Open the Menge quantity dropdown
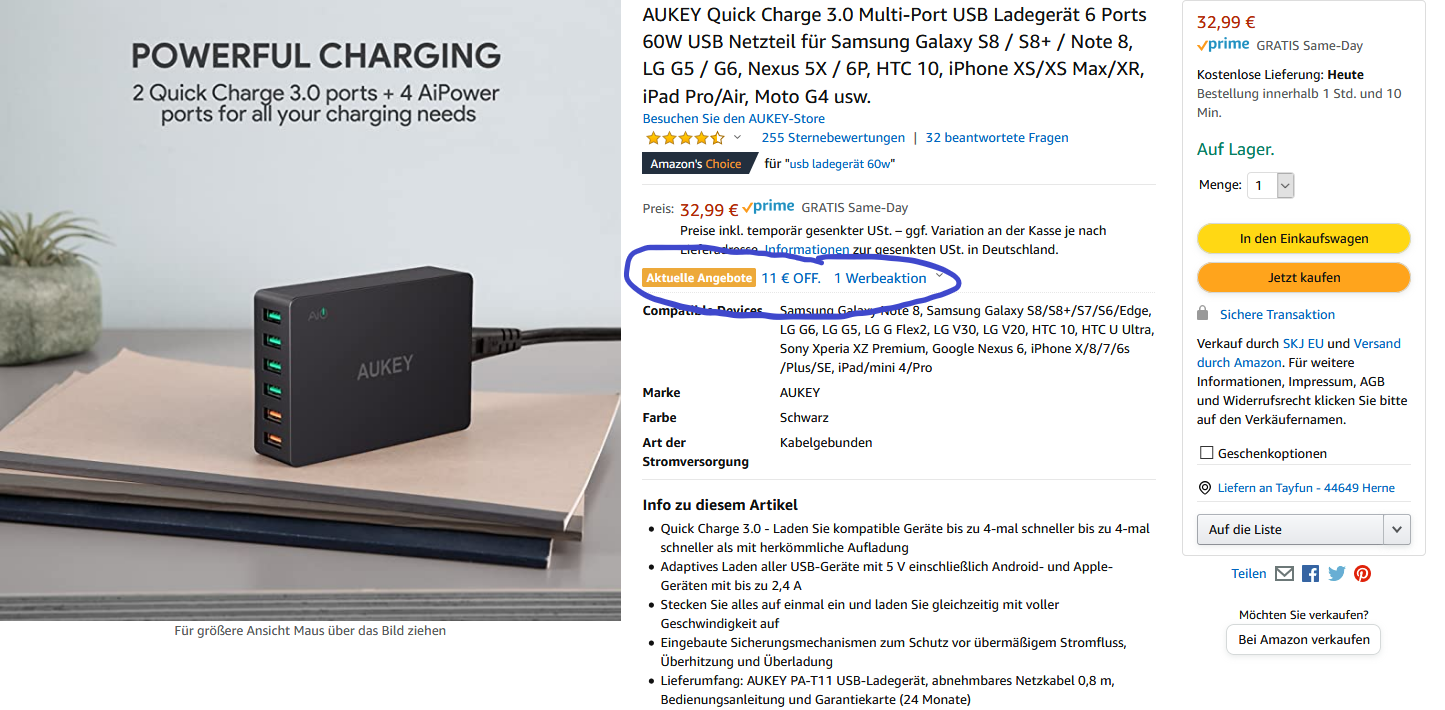Image resolution: width=1445 pixels, height=710 pixels. click(1270, 185)
